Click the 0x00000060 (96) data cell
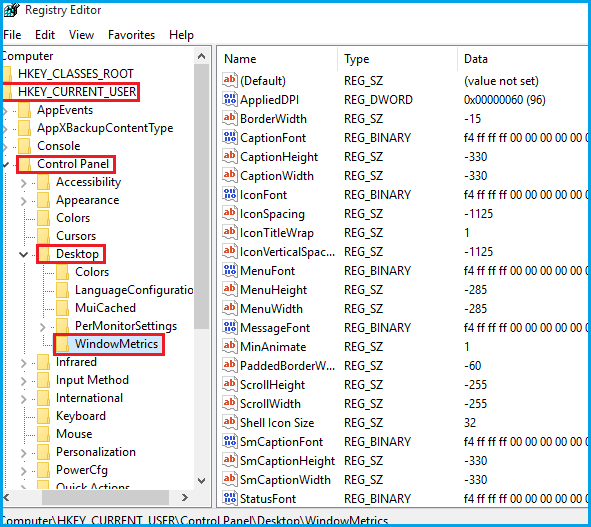This screenshot has height=527, width=591. [505, 100]
